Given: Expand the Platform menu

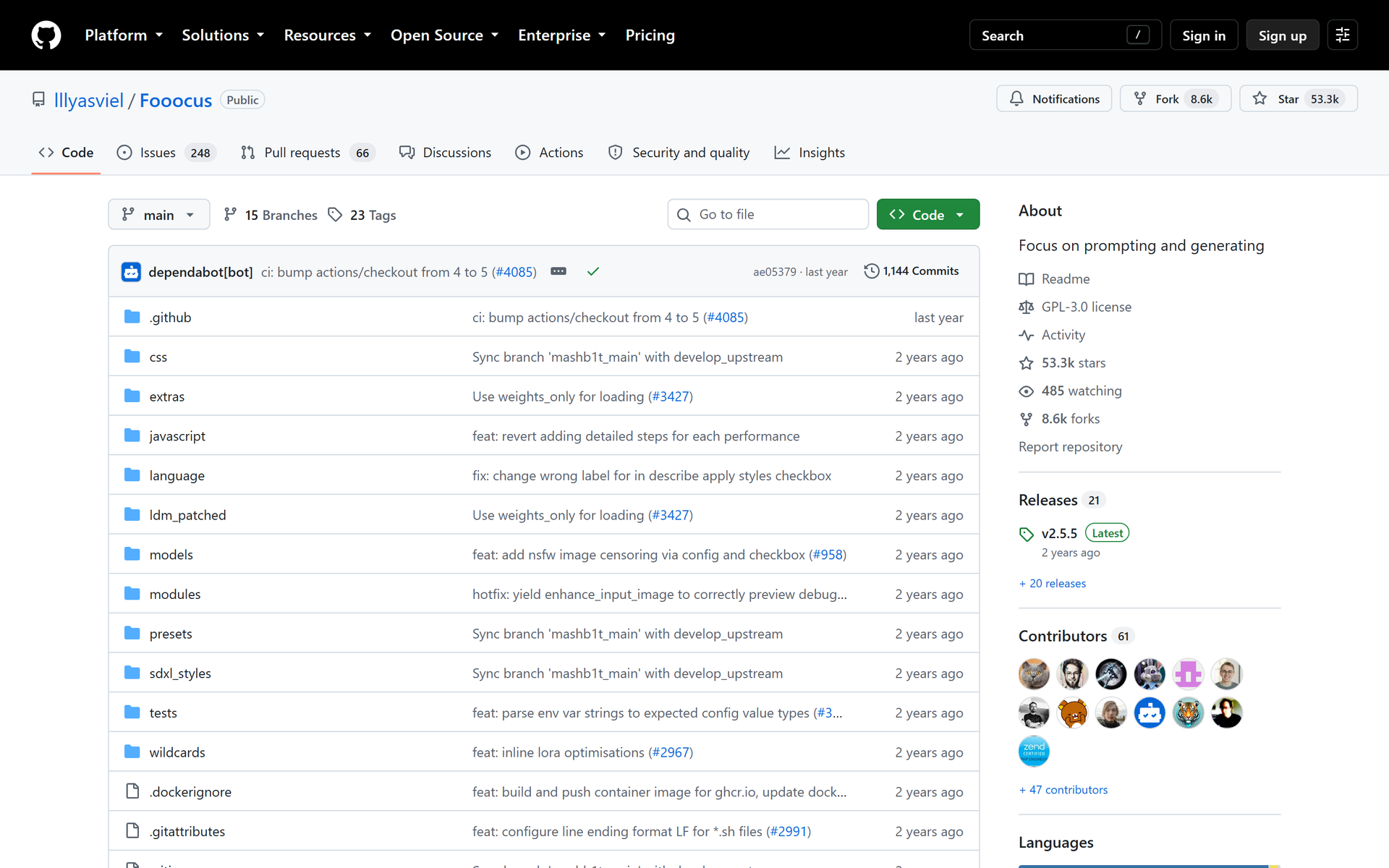Looking at the screenshot, I should [124, 35].
